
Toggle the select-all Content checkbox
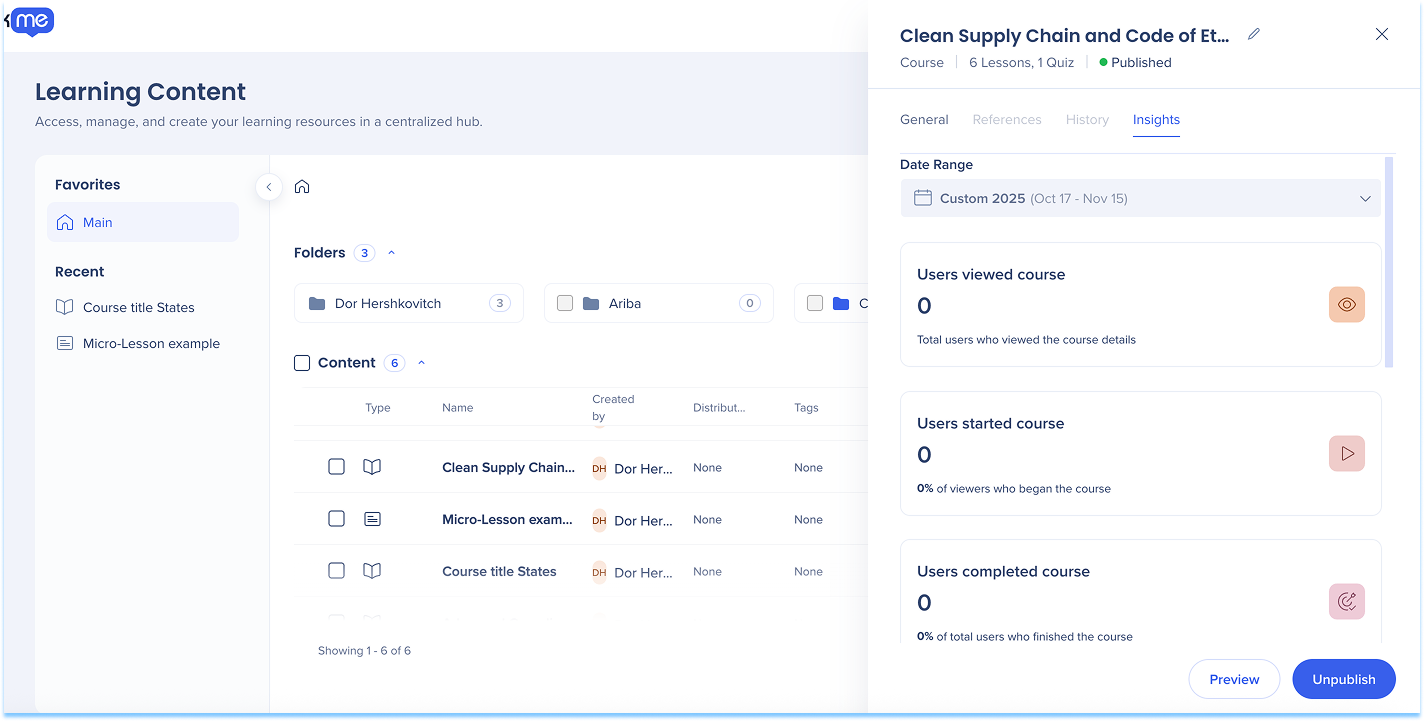(302, 363)
